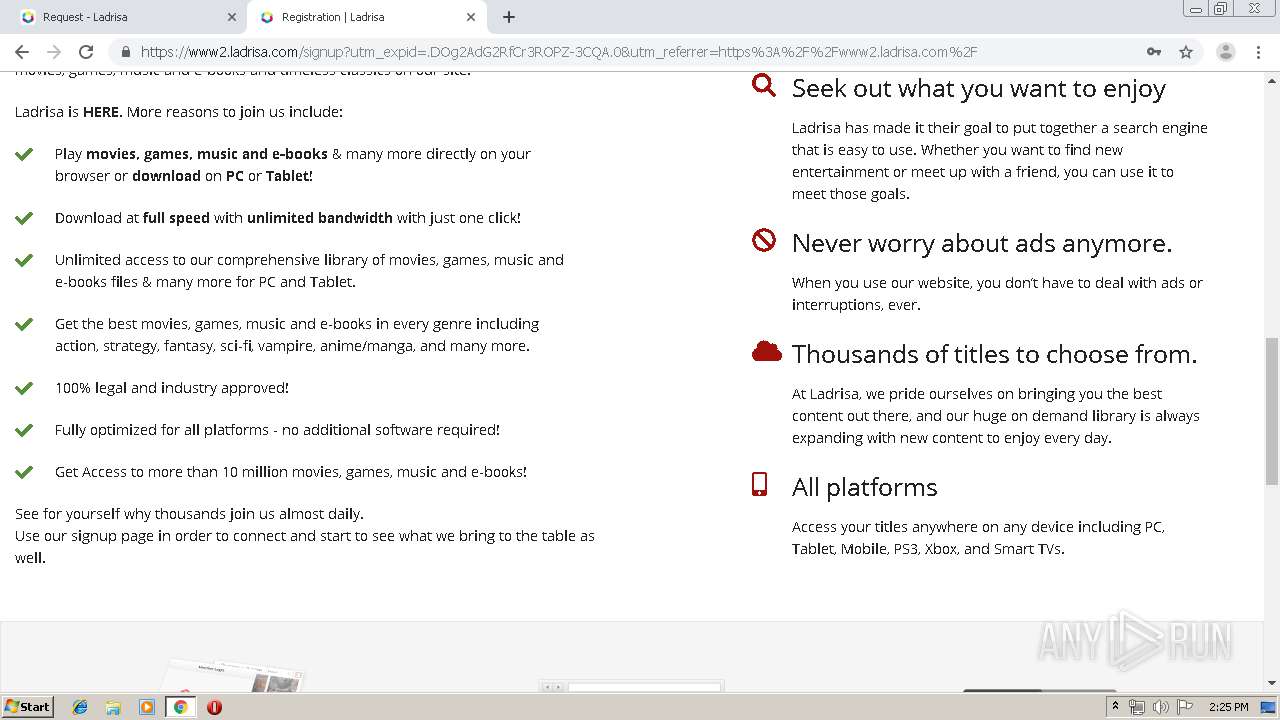Reload the current page
The image size is (1280, 720).
click(86, 52)
